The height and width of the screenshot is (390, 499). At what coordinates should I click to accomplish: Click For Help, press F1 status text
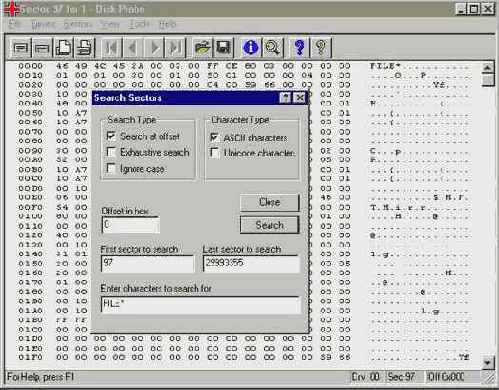(40, 377)
